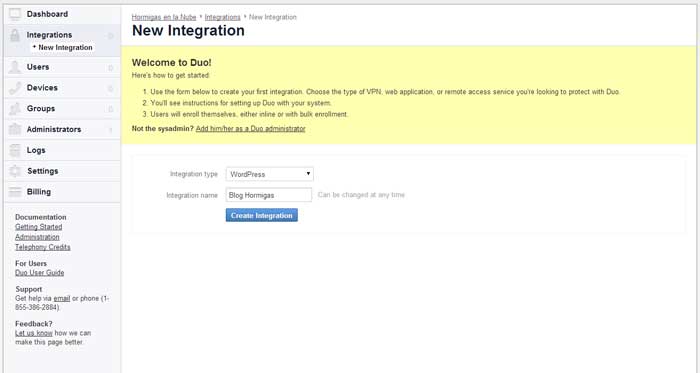Click the Administrators icon
This screenshot has height=373, width=700.
15,129
